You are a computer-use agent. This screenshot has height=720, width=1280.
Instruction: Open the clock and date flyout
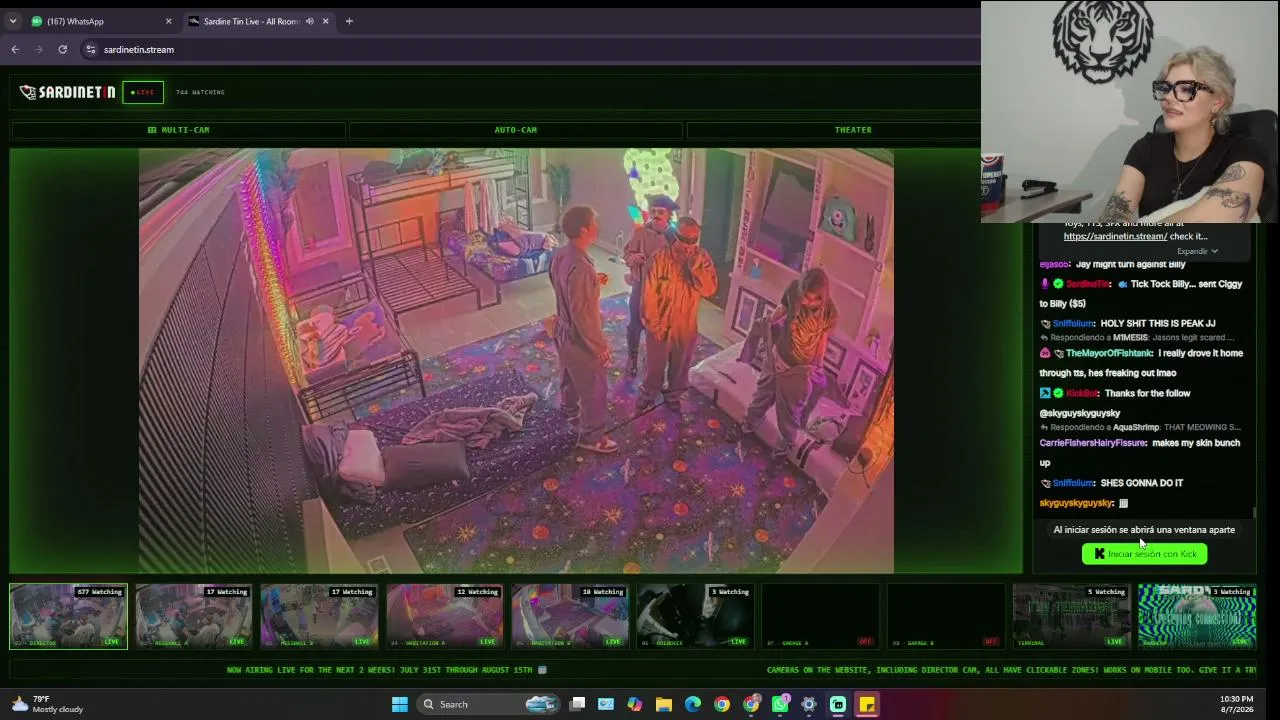[1236, 704]
